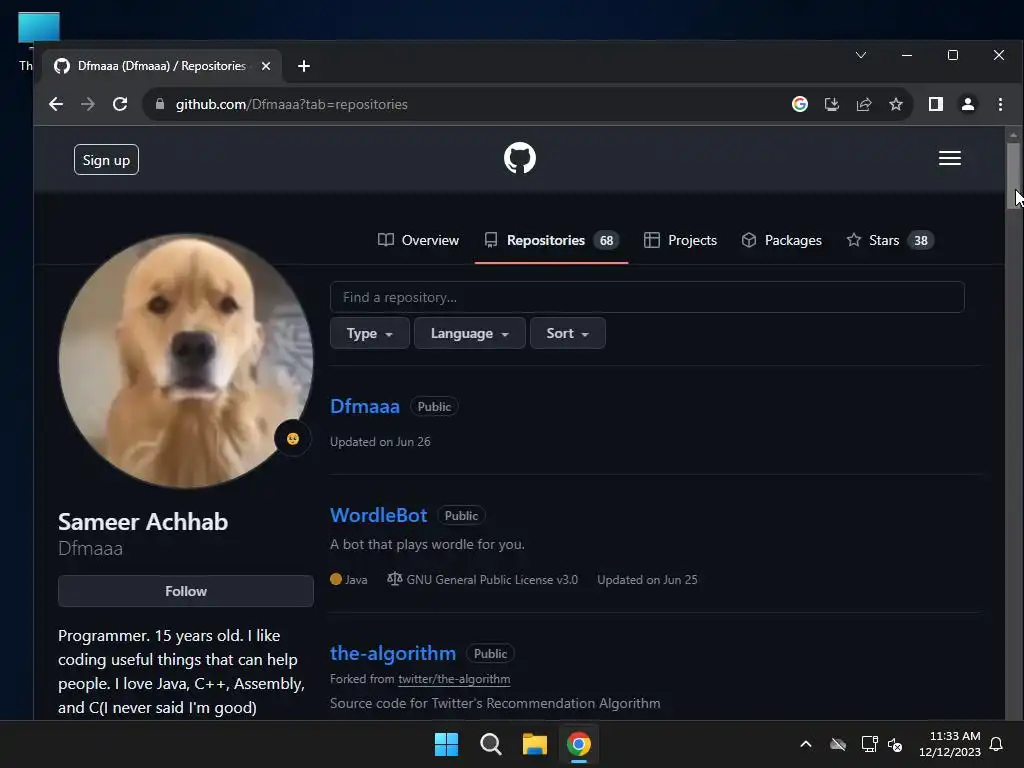Image resolution: width=1024 pixels, height=768 pixels.
Task: Toggle the Chrome side panel
Action: (x=935, y=104)
